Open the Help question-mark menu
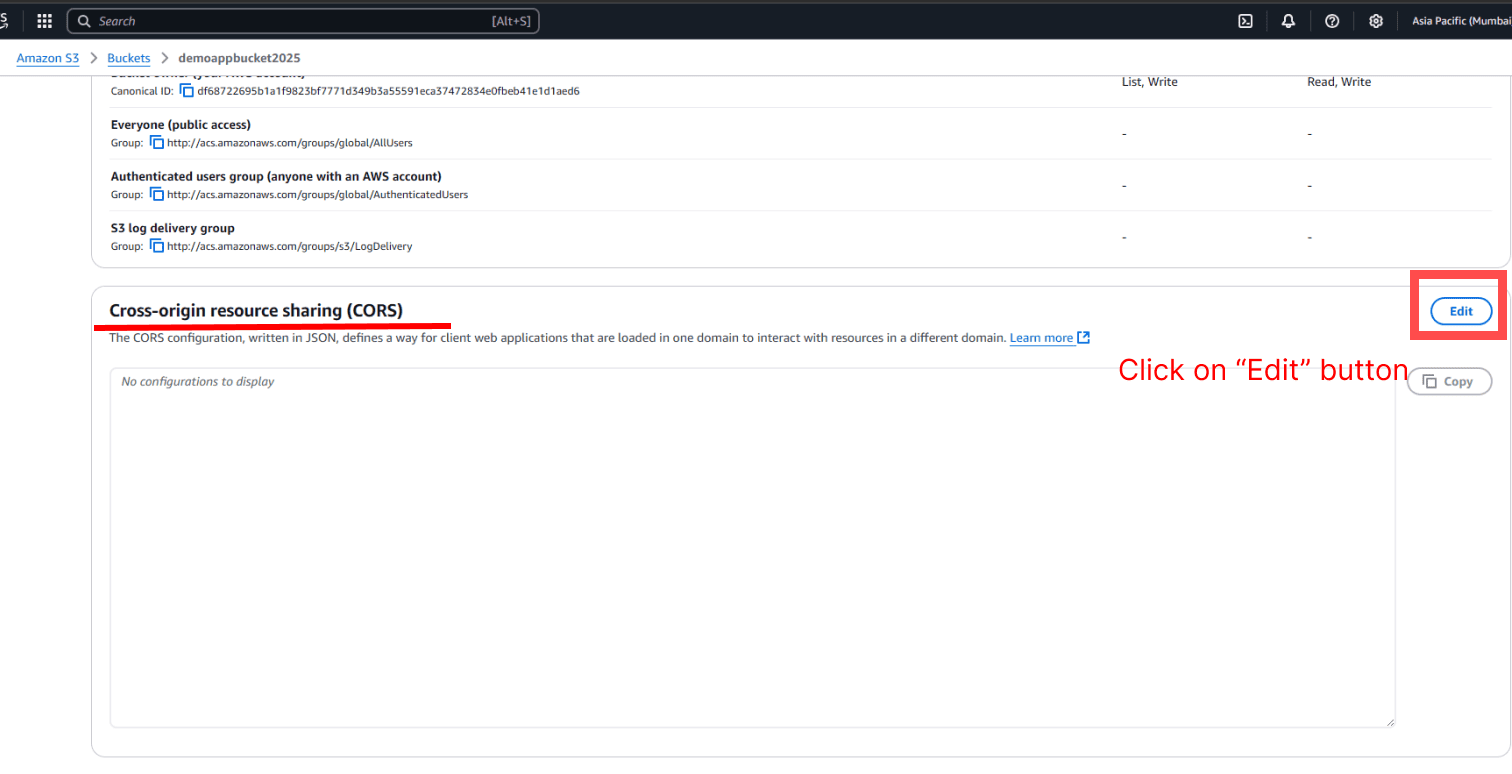This screenshot has height=774, width=1512. tap(1332, 20)
